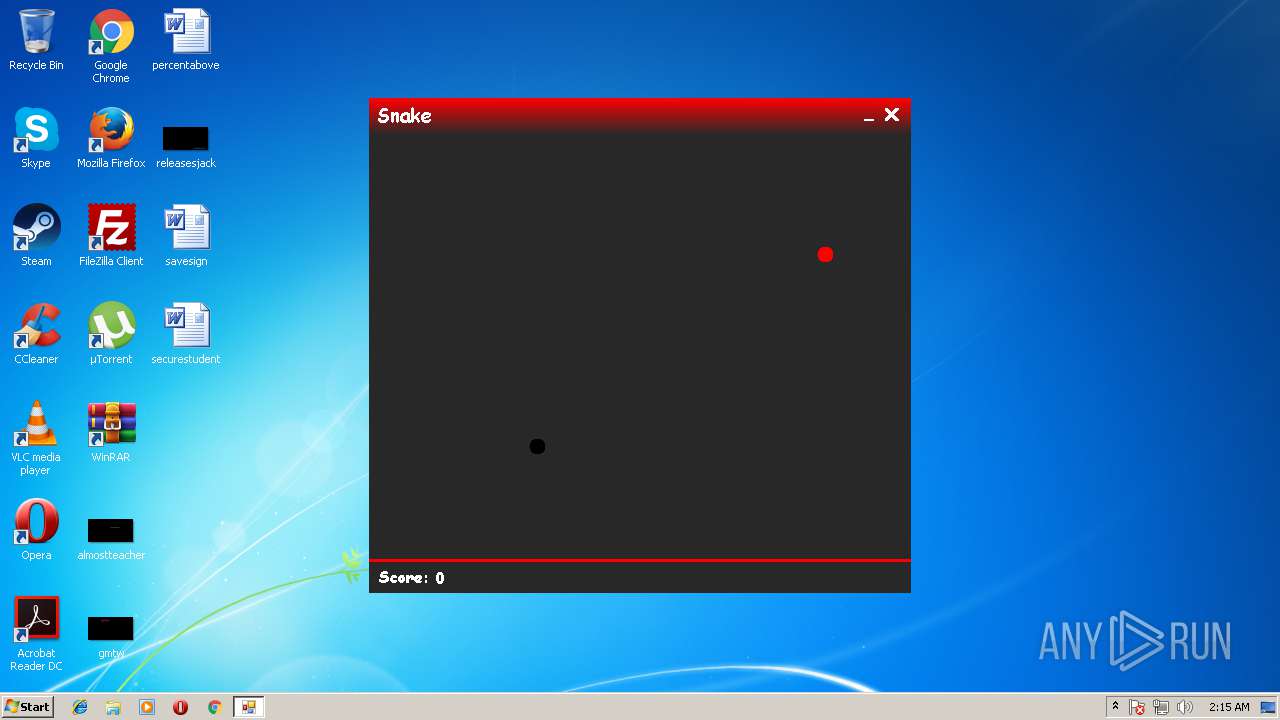1280x720 pixels.
Task: Open Acrobat Reader DC shortcut
Action: 36,635
